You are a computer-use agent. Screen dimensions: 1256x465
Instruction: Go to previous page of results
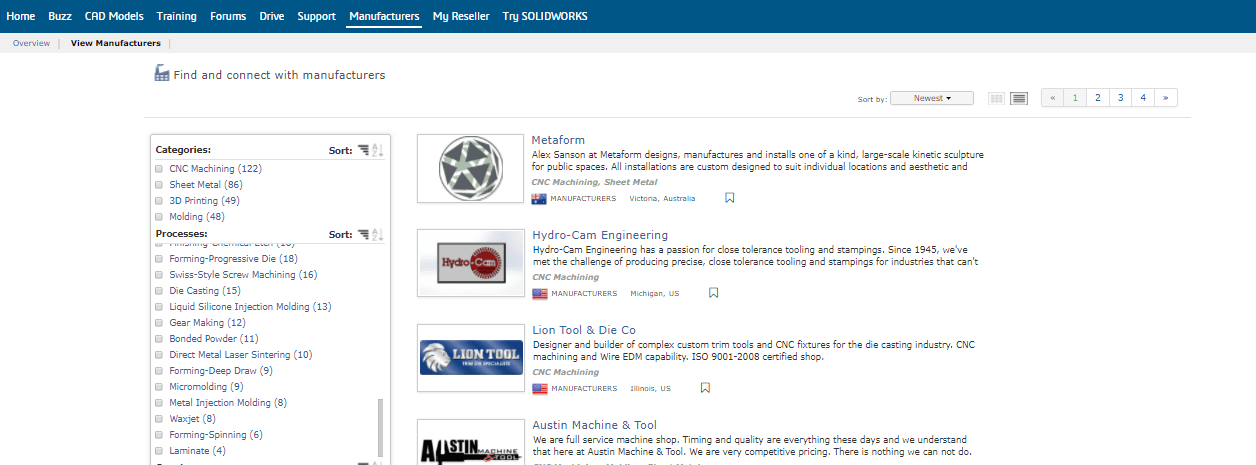click(1052, 98)
